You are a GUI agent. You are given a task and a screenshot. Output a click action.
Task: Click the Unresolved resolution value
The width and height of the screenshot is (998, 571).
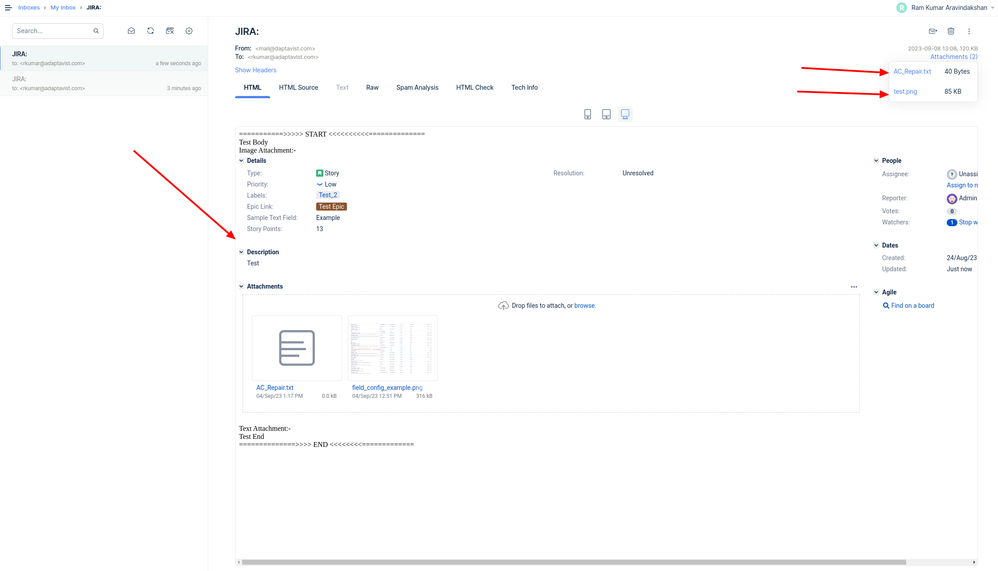click(638, 173)
